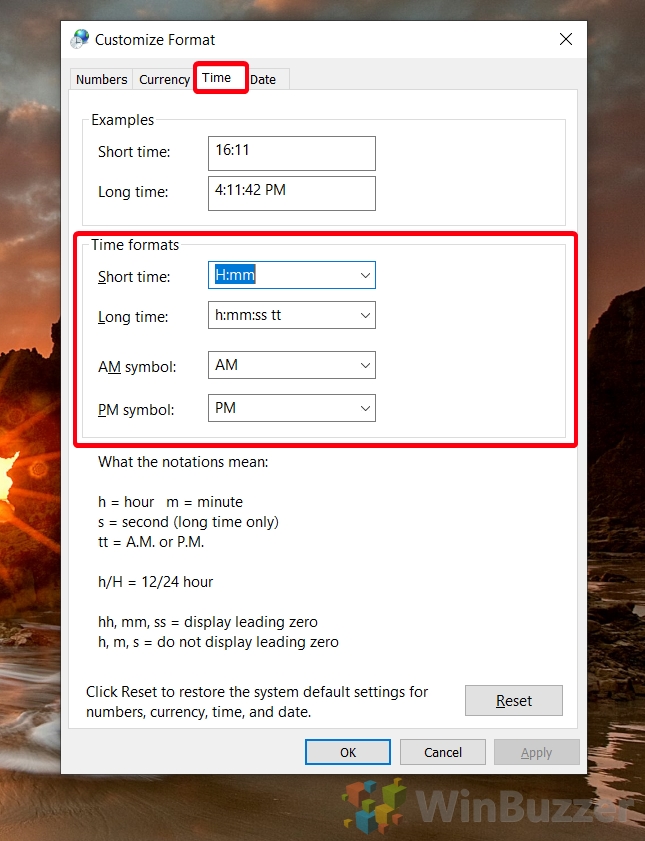Click the Reset button to restore defaults
This screenshot has height=841, width=645.
[x=513, y=700]
